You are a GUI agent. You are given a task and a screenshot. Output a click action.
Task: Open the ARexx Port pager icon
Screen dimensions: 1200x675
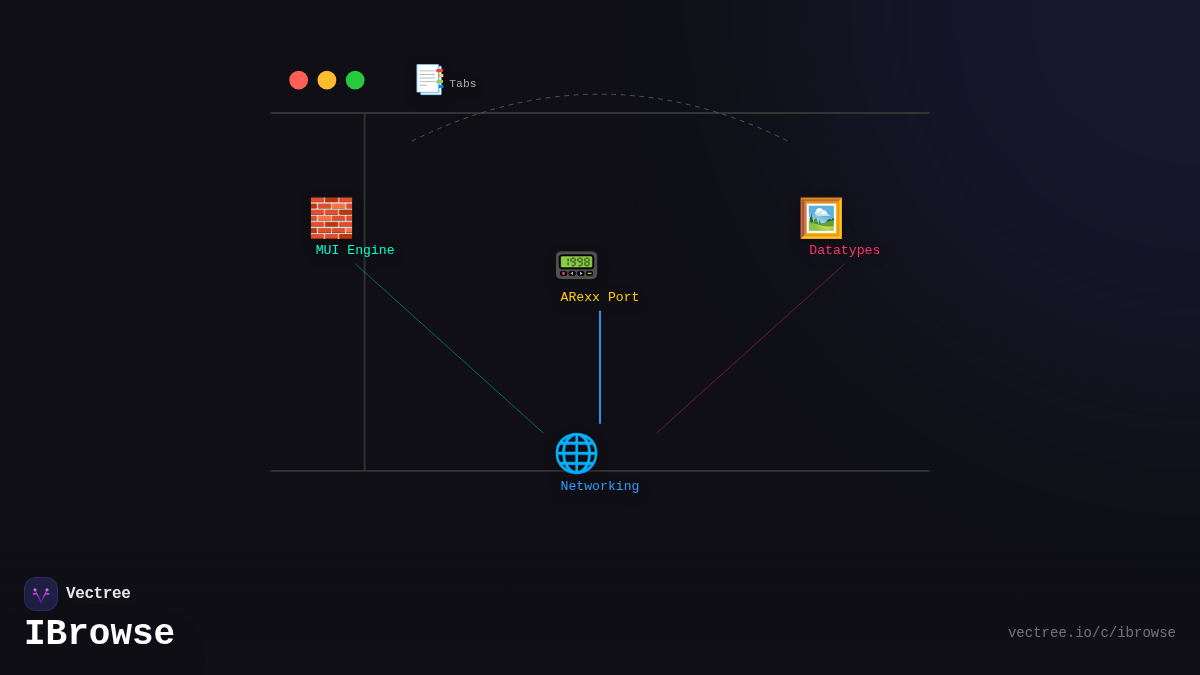pyautogui.click(x=576, y=265)
